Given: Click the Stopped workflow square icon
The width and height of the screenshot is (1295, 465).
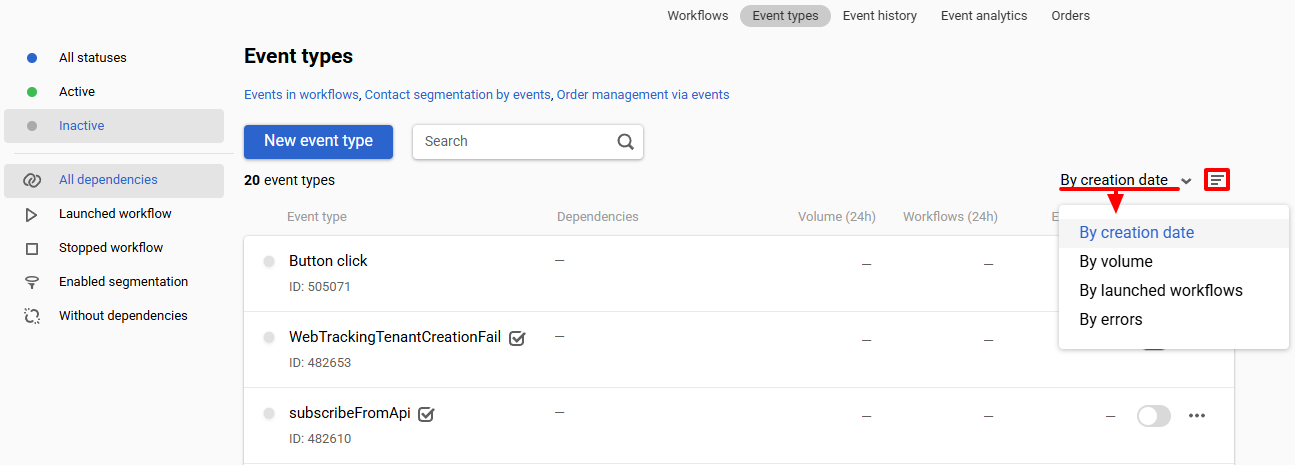Looking at the screenshot, I should (x=32, y=248).
